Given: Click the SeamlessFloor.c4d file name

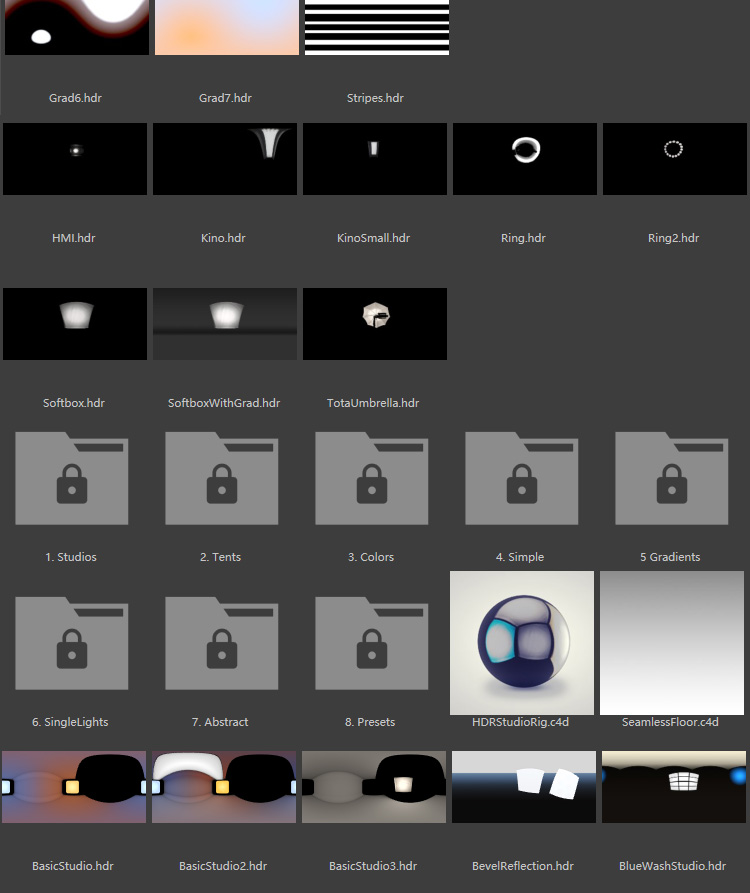Looking at the screenshot, I should coord(670,722).
